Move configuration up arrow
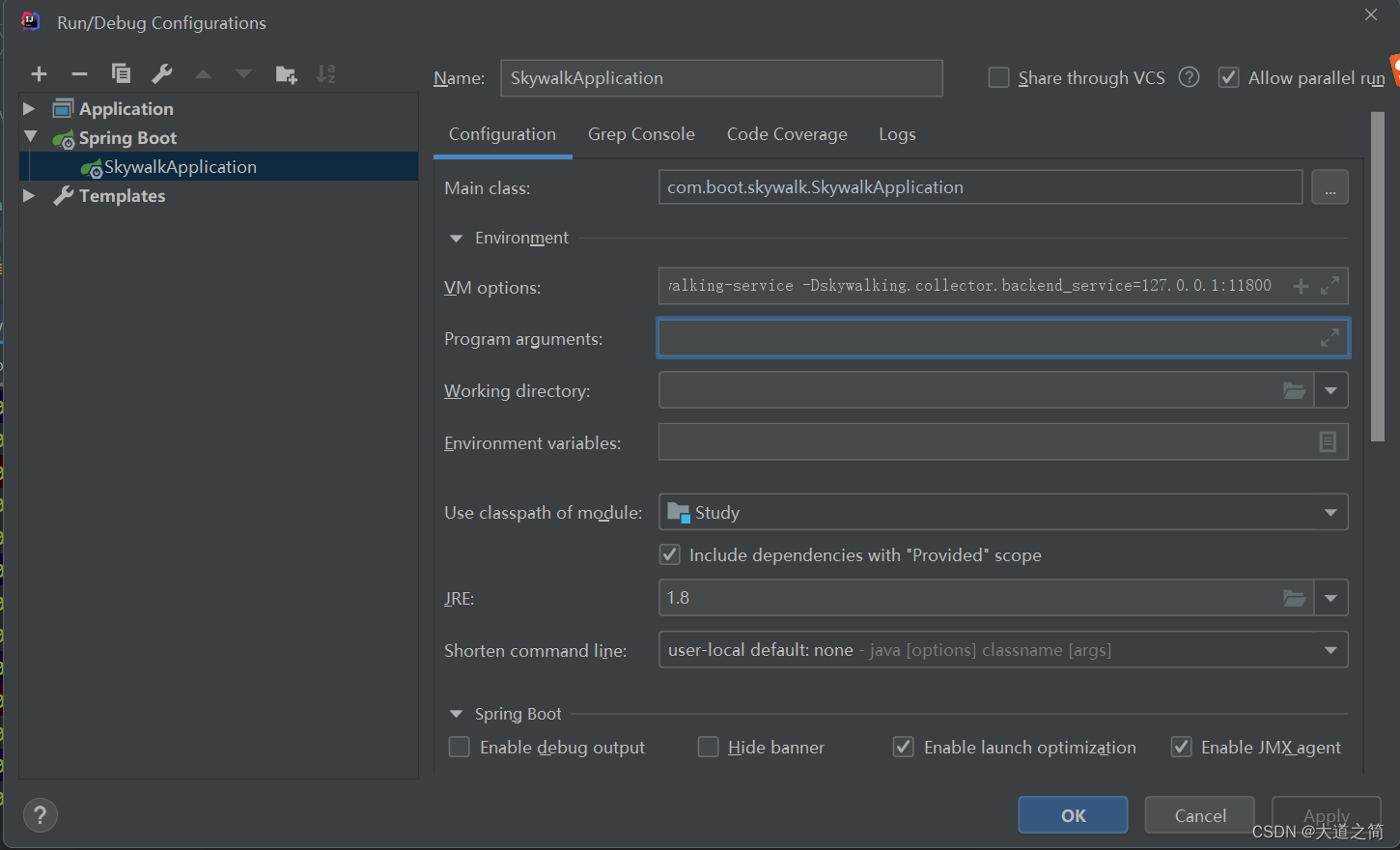This screenshot has height=850, width=1400. (x=203, y=74)
